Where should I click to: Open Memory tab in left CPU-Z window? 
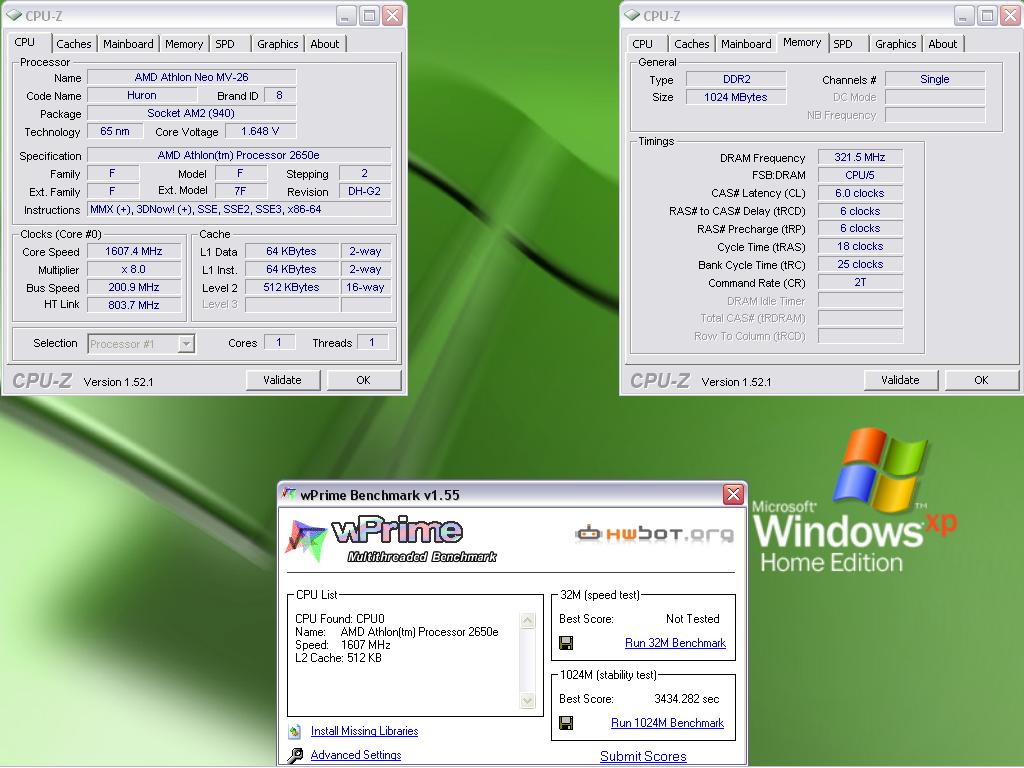tap(184, 44)
